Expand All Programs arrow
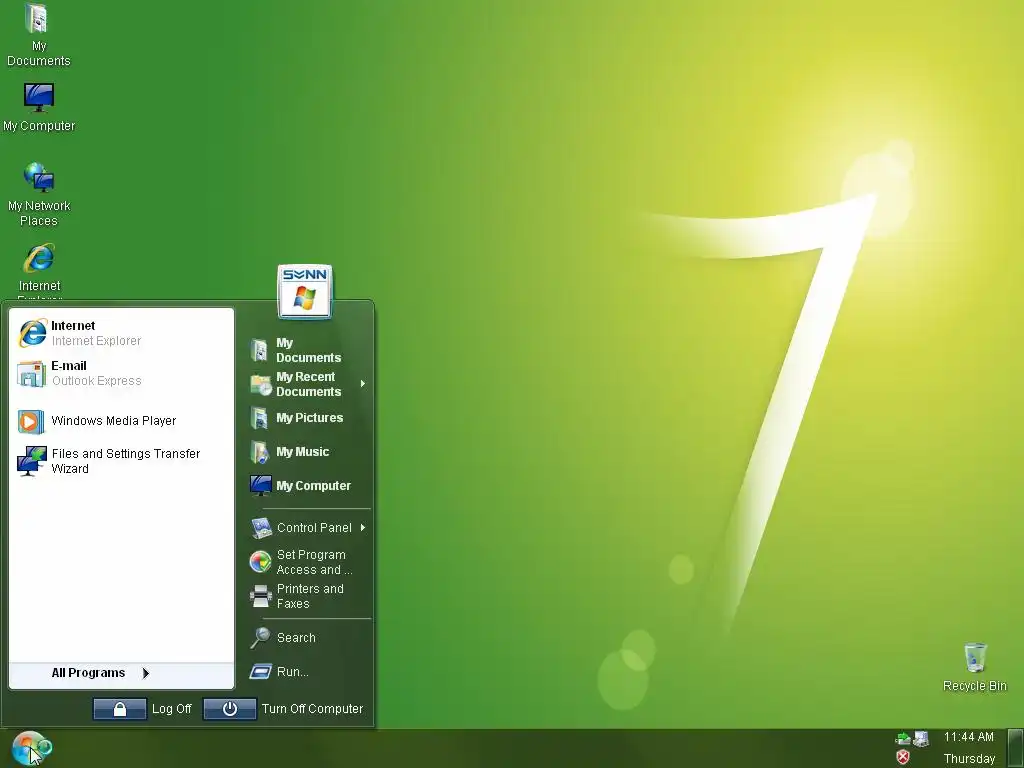1024x768 pixels. point(146,673)
